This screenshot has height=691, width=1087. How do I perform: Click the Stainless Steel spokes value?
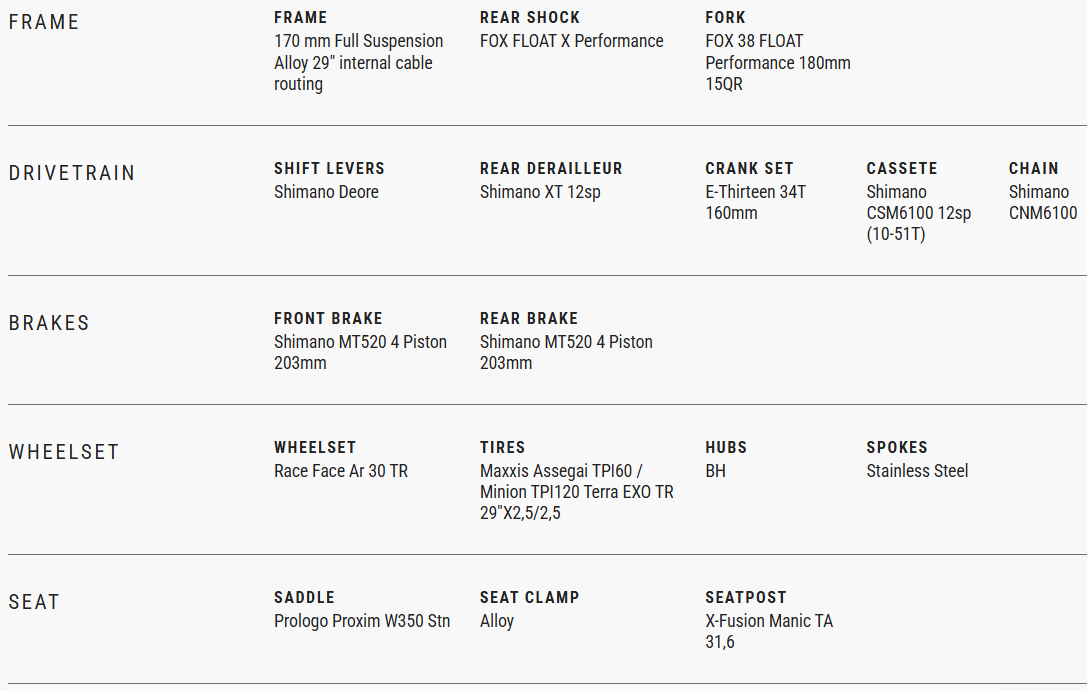917,471
